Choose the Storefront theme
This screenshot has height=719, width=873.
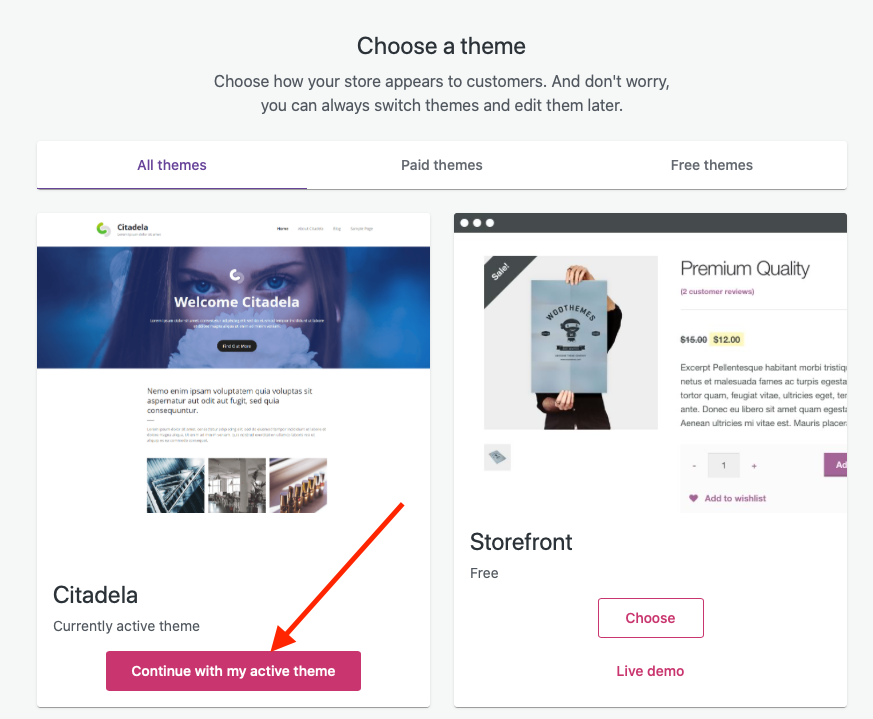tap(650, 618)
